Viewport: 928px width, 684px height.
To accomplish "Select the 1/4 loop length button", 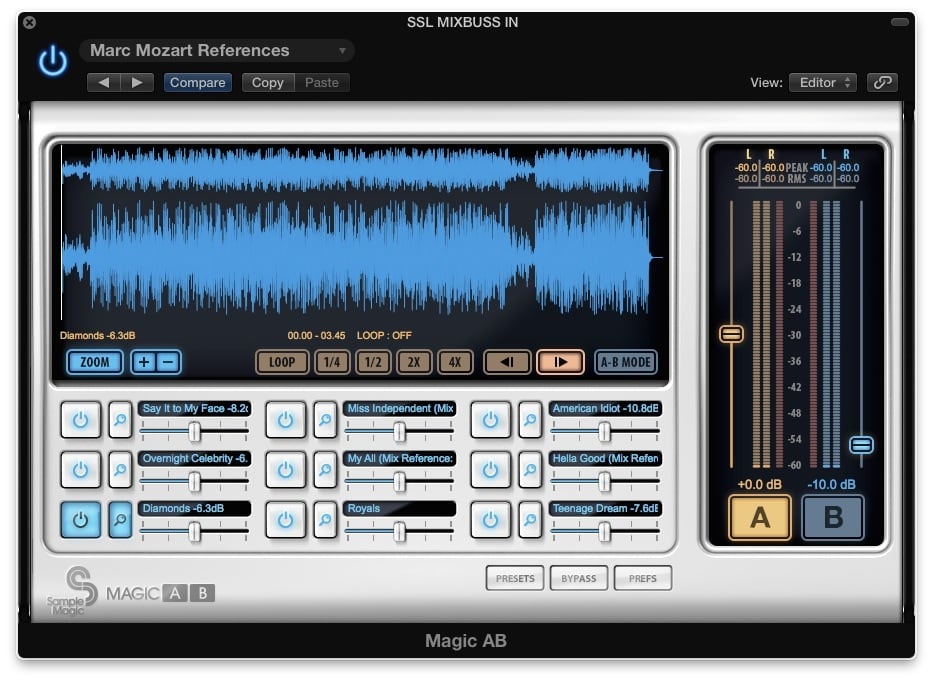I will pyautogui.click(x=332, y=362).
